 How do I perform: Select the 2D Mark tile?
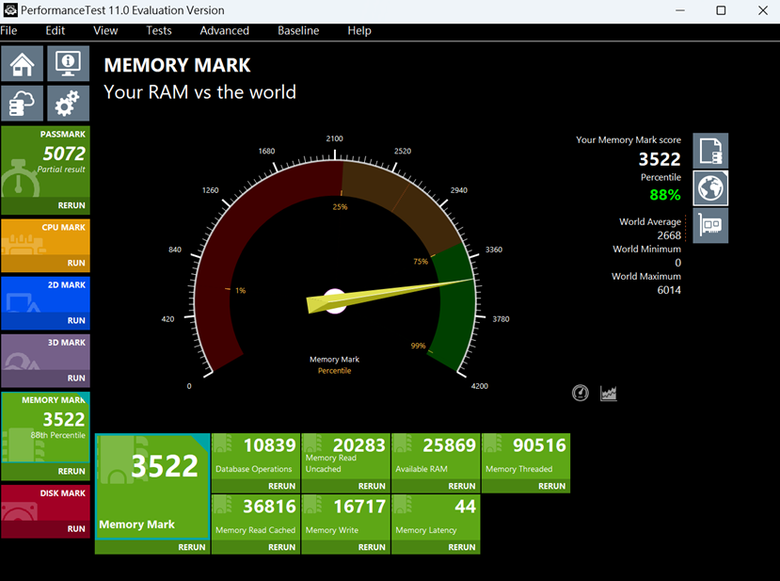click(45, 295)
